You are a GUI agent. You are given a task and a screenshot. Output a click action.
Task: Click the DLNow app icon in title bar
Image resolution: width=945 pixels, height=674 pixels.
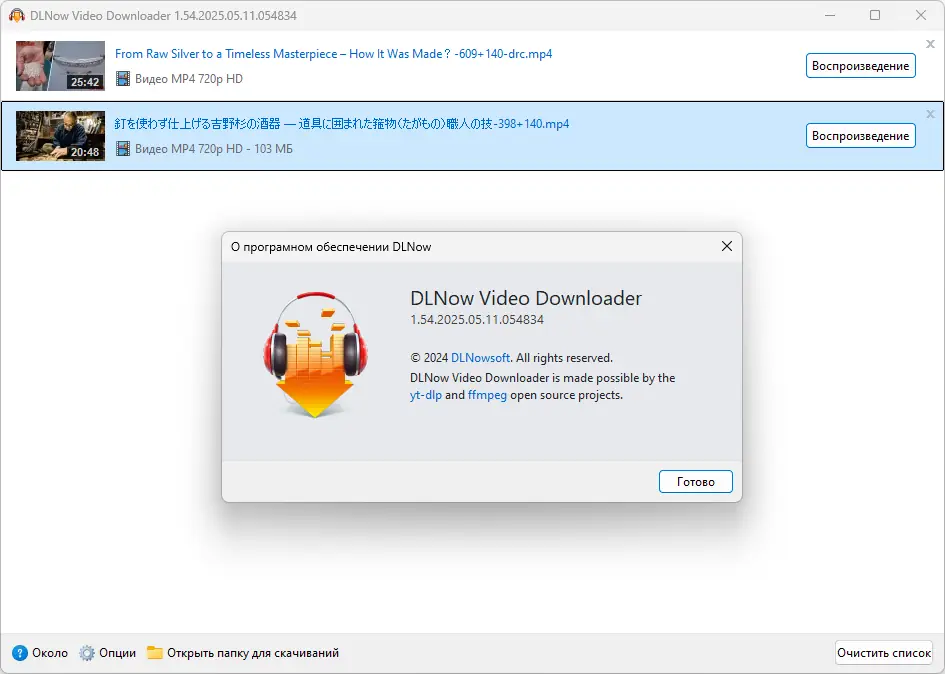[16, 15]
